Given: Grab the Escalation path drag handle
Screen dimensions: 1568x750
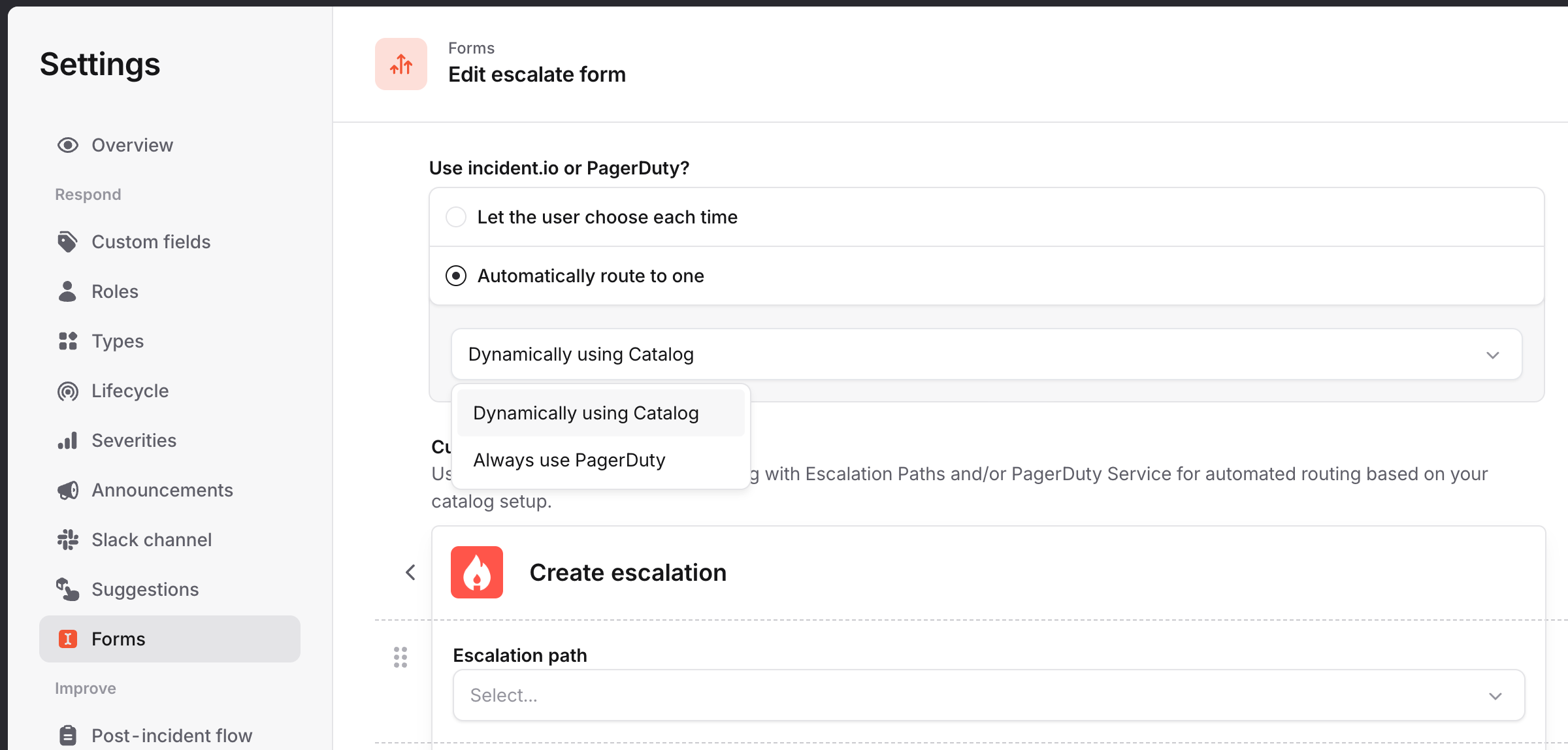Looking at the screenshot, I should coord(400,657).
